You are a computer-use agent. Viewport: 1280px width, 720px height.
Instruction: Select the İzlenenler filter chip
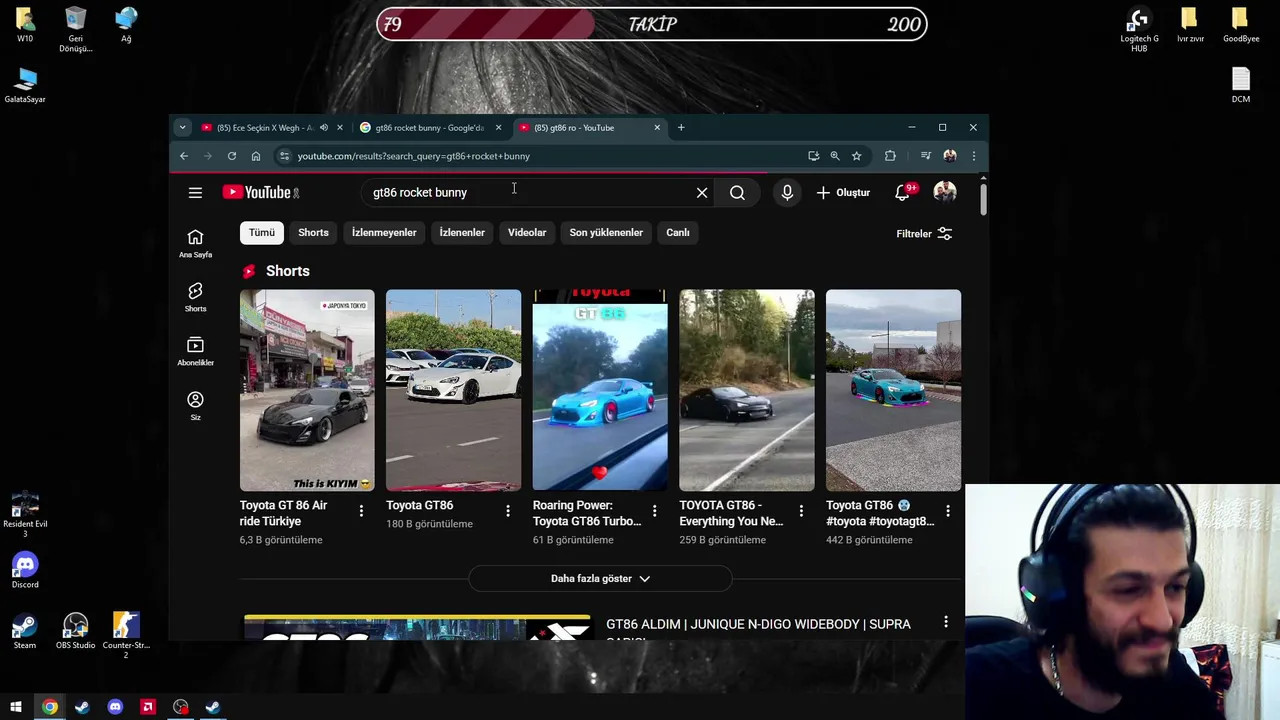(462, 232)
